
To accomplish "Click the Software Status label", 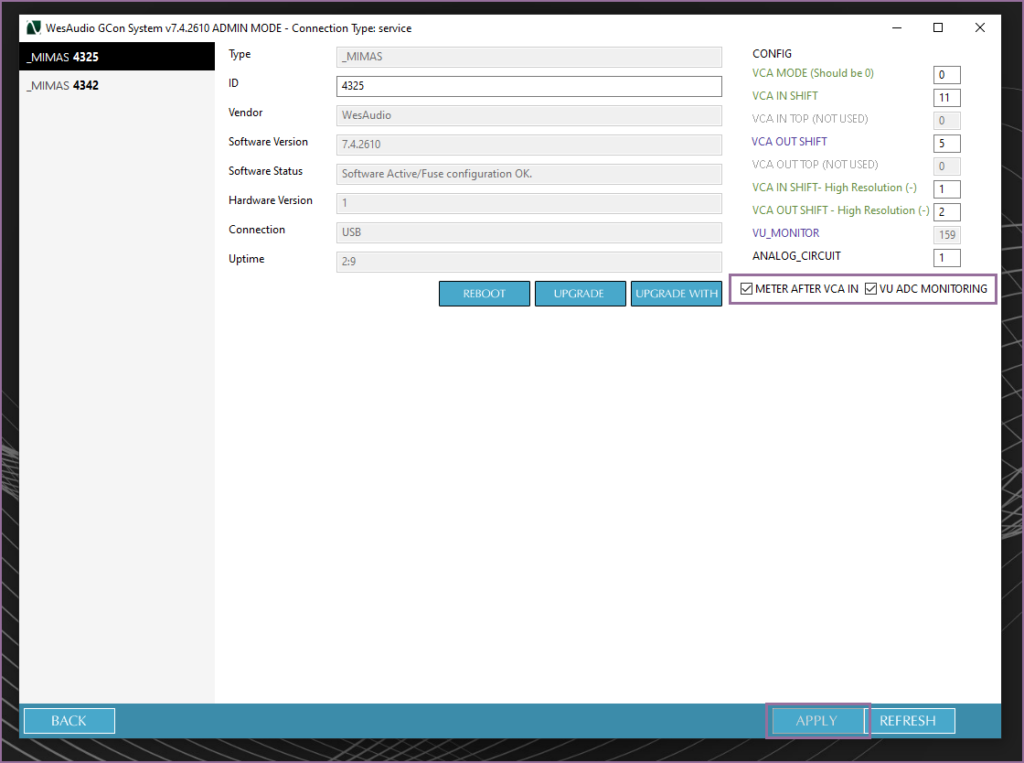I will pos(266,171).
